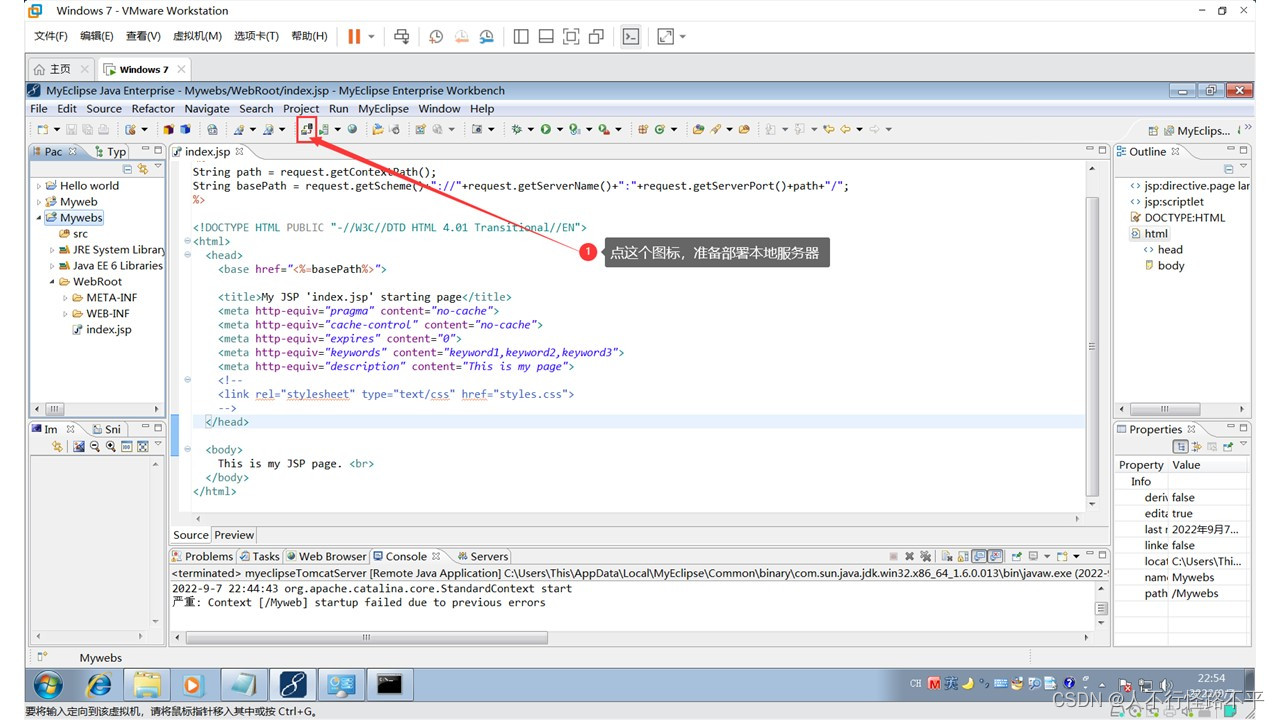Expand JRE System Library node
This screenshot has height=720, width=1280.
coord(52,250)
